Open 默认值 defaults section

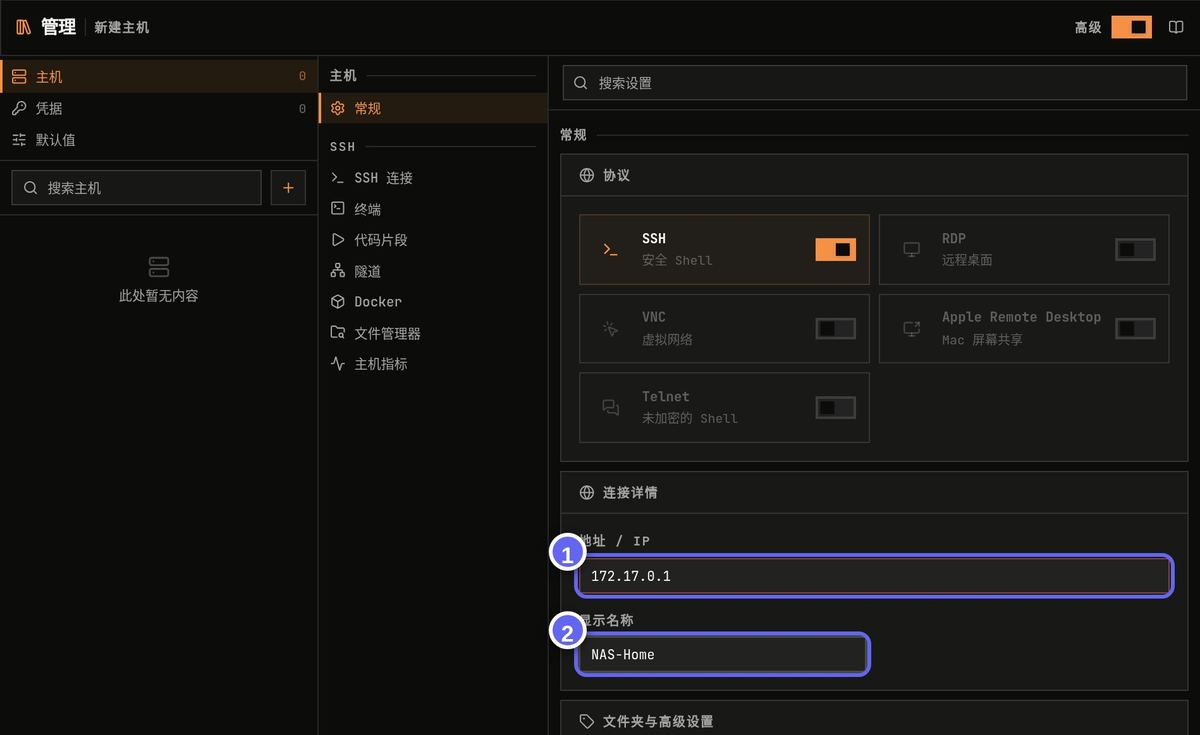(159, 140)
